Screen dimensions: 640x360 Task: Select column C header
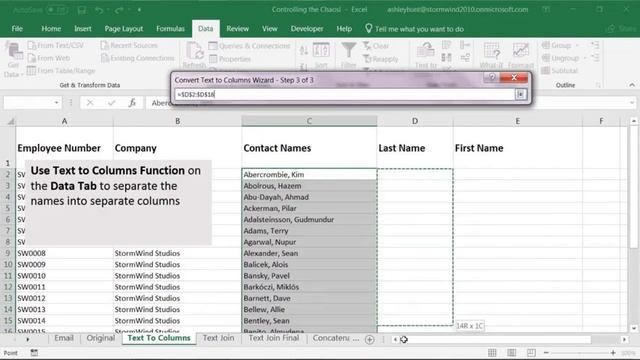tap(309, 121)
